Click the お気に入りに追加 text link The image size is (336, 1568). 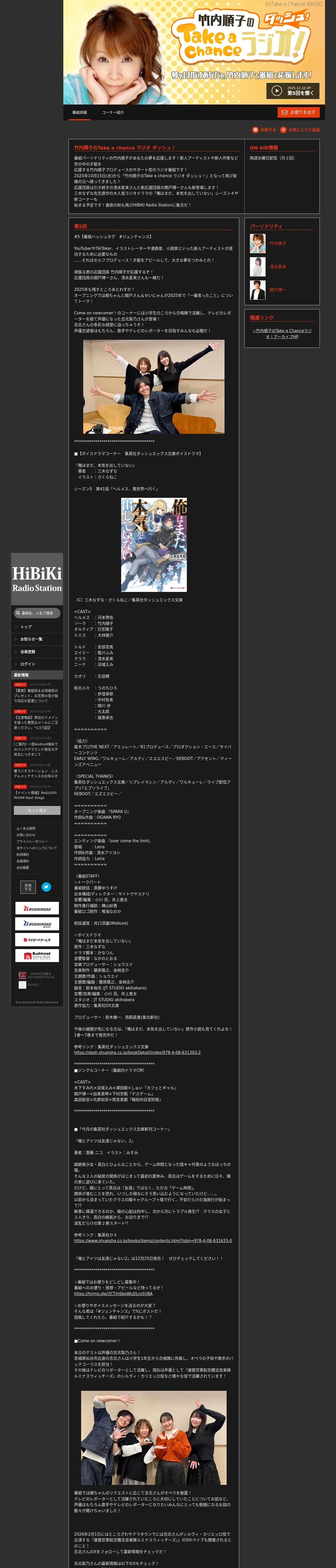(x=304, y=130)
